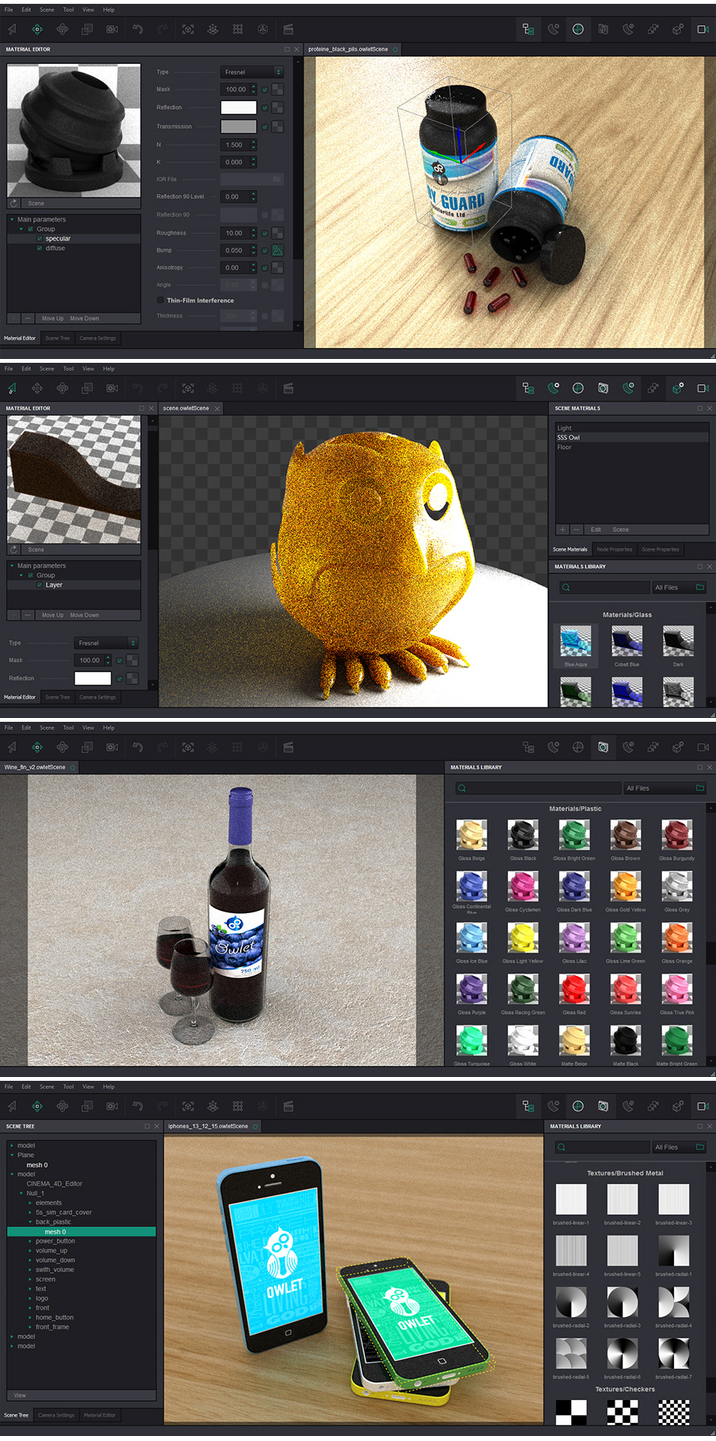Open the proteine_black_pills.owletScene tab
The height and width of the screenshot is (1441, 716).
pos(346,49)
